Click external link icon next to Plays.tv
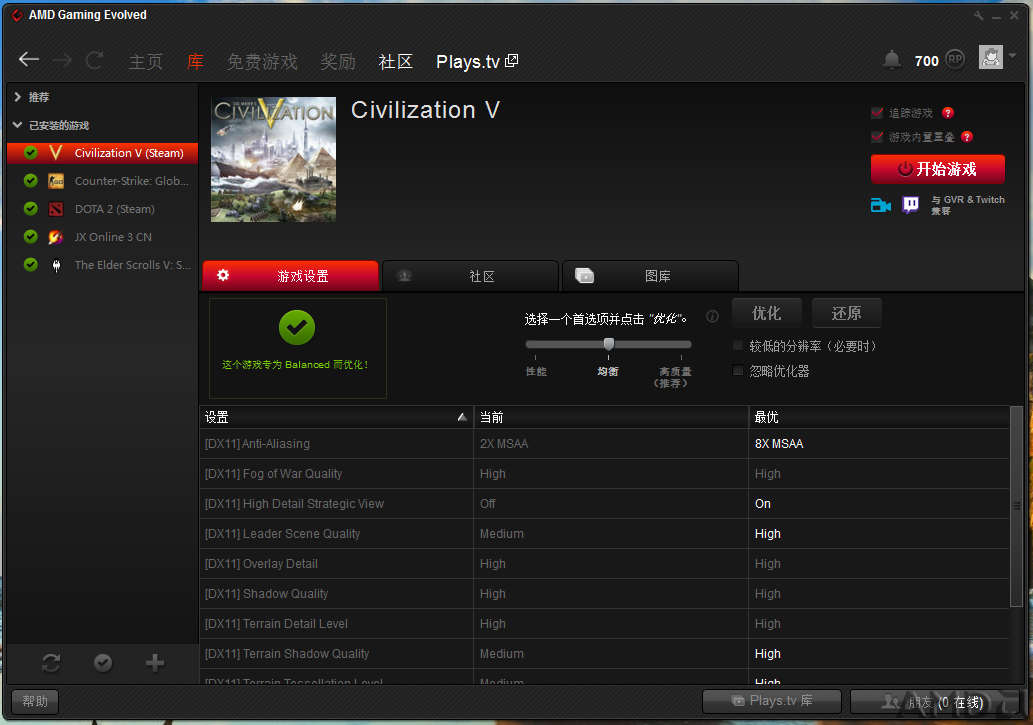This screenshot has height=725, width=1033. 511,61
